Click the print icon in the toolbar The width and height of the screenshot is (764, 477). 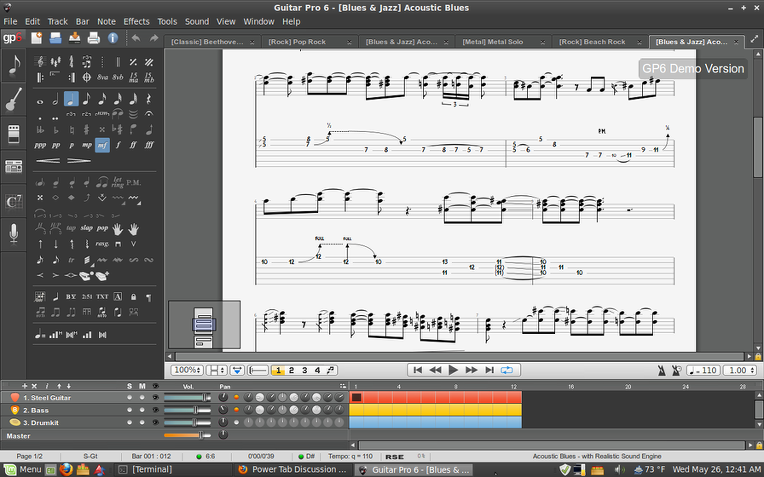(93, 38)
